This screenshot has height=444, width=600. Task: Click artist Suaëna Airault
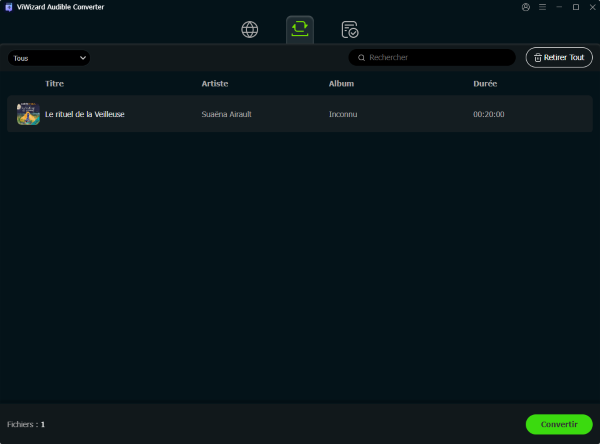point(227,114)
